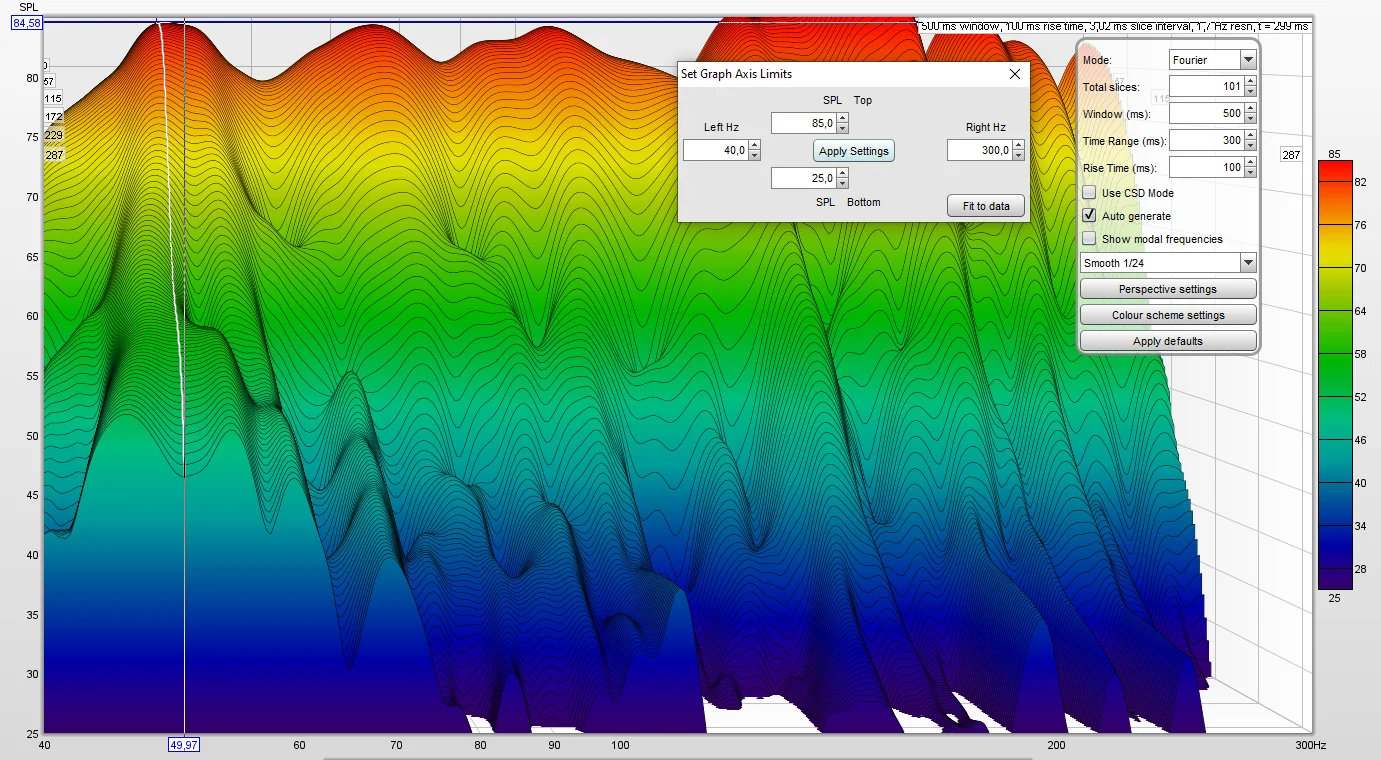Click the SPL Top field showing 85,0
Viewport: 1381px width, 760px height.
pos(804,123)
